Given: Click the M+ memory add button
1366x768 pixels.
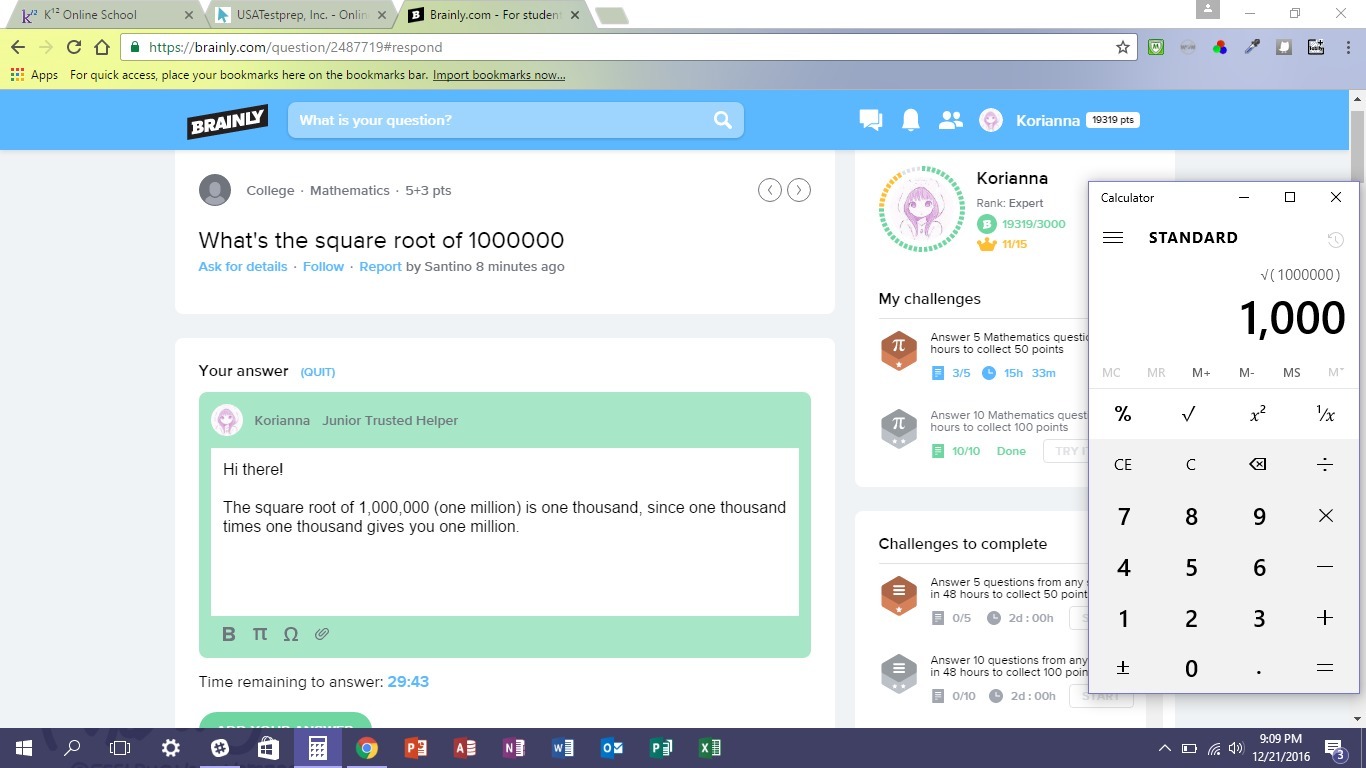Looking at the screenshot, I should click(x=1201, y=373).
